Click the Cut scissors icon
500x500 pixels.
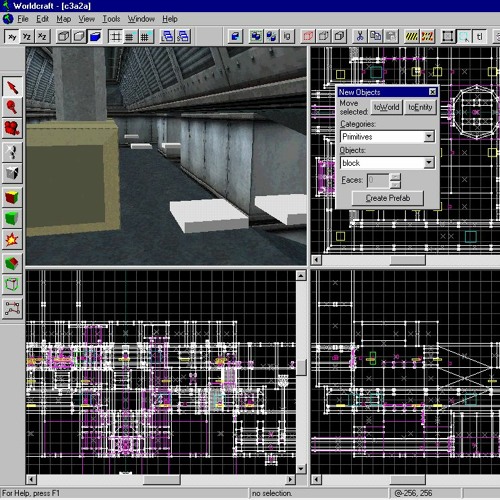pyautogui.click(x=360, y=36)
